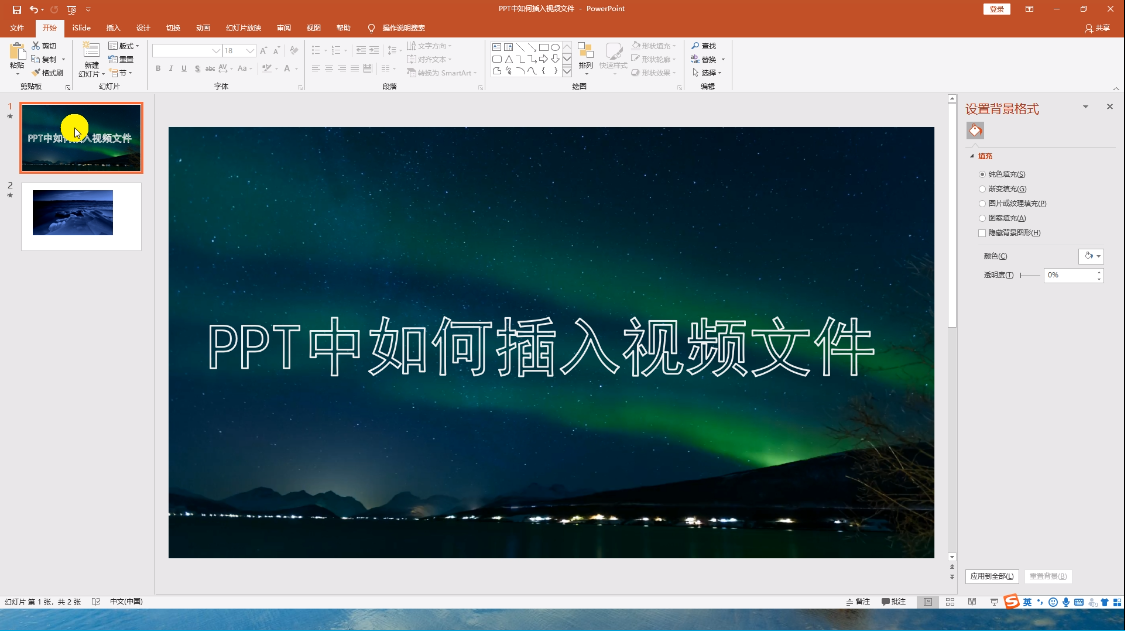
Task: Collapse the 填充 section in the pane
Action: point(973,155)
